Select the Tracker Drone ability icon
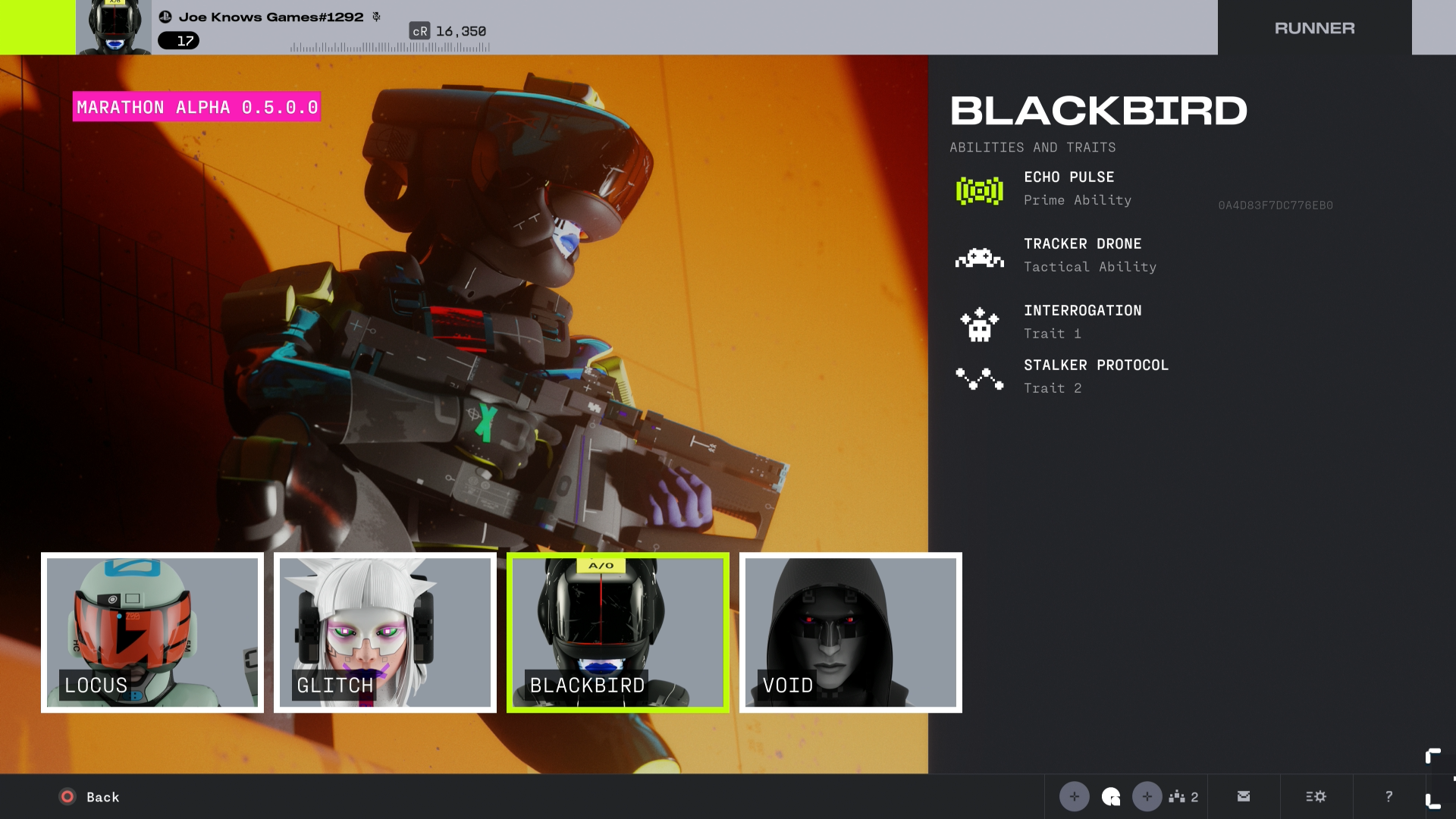 (x=979, y=258)
